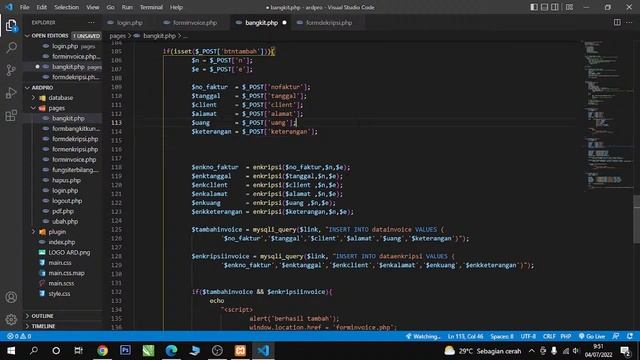The width and height of the screenshot is (640, 360).
Task: Open the taskbar search icon
Action: pyautogui.click(x=34, y=351)
